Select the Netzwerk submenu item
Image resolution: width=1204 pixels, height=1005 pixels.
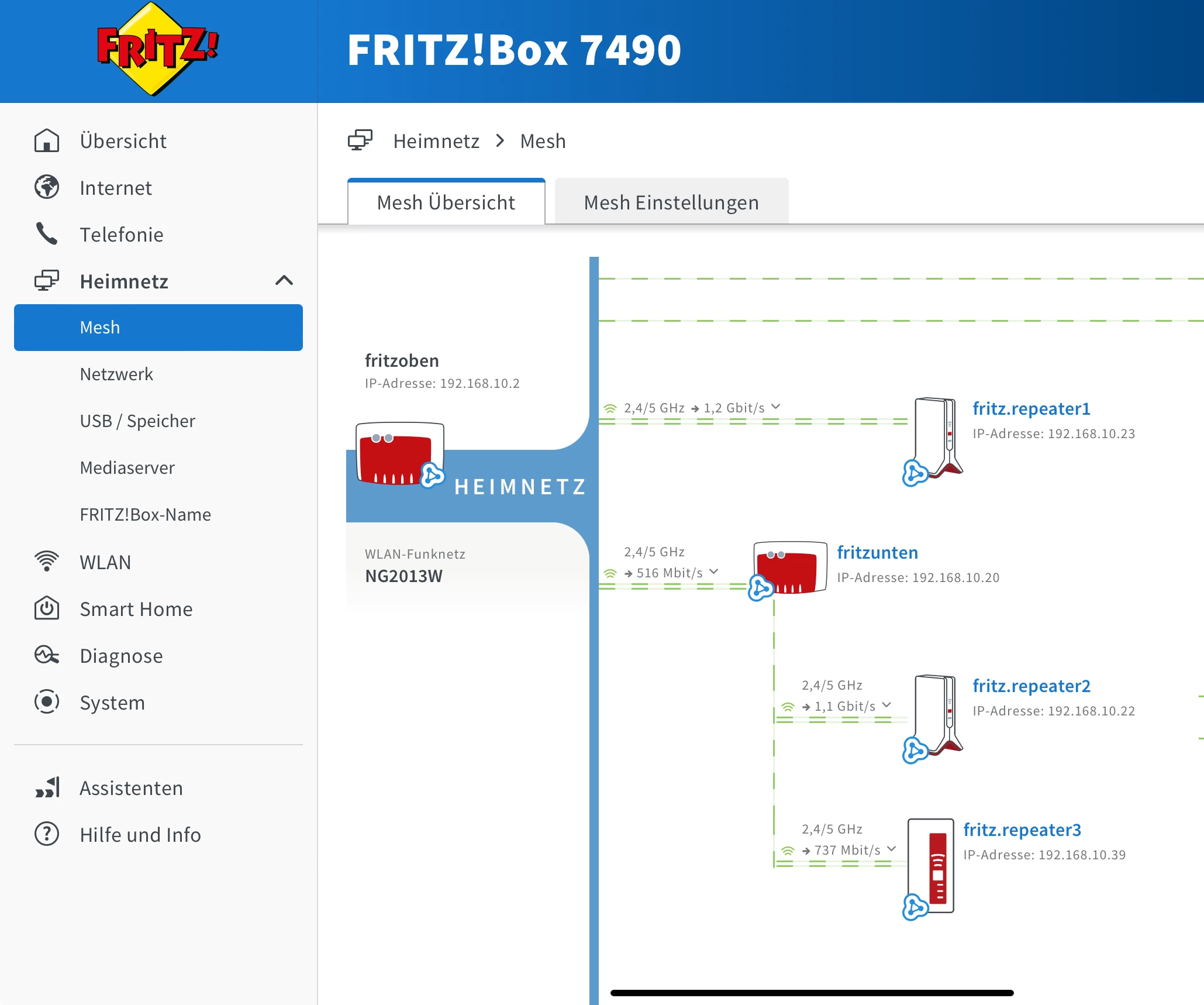pos(116,374)
